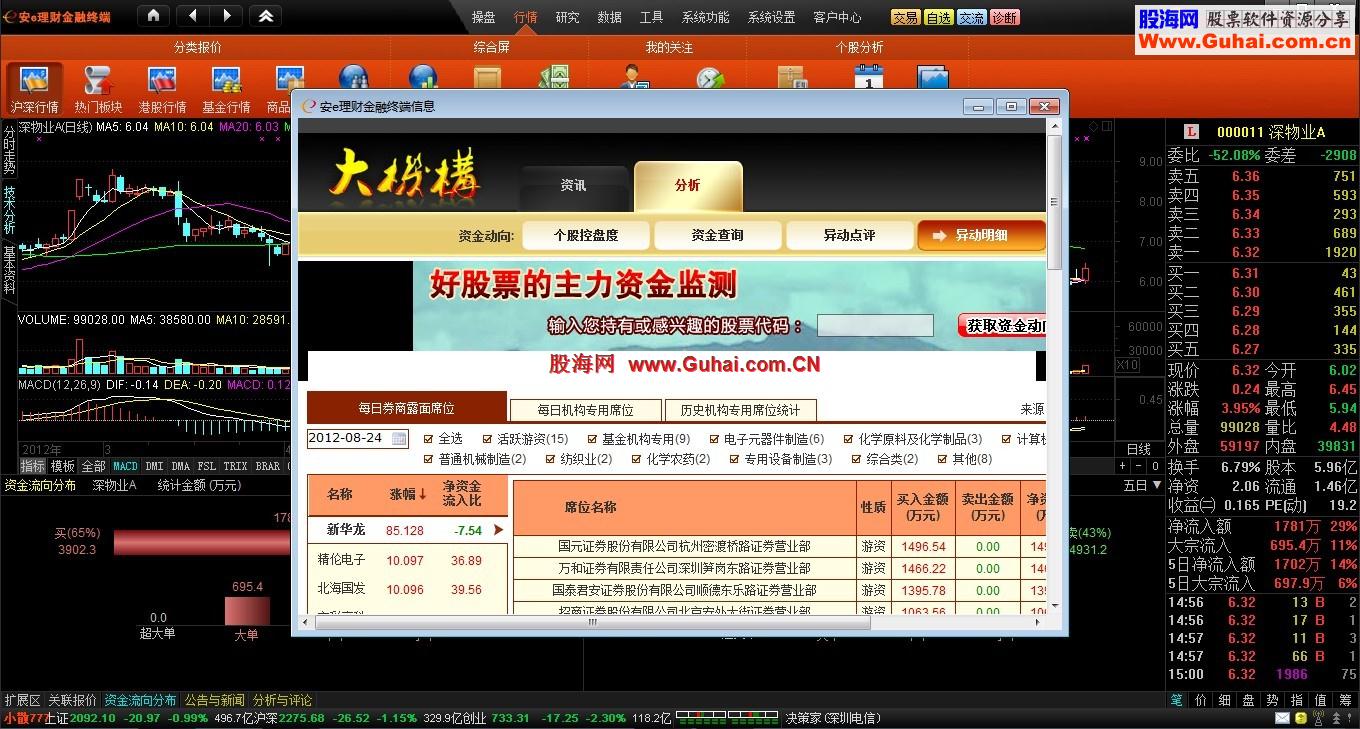The image size is (1360, 729).
Task: Click the 2012-08-24 date field
Action: [x=357, y=438]
